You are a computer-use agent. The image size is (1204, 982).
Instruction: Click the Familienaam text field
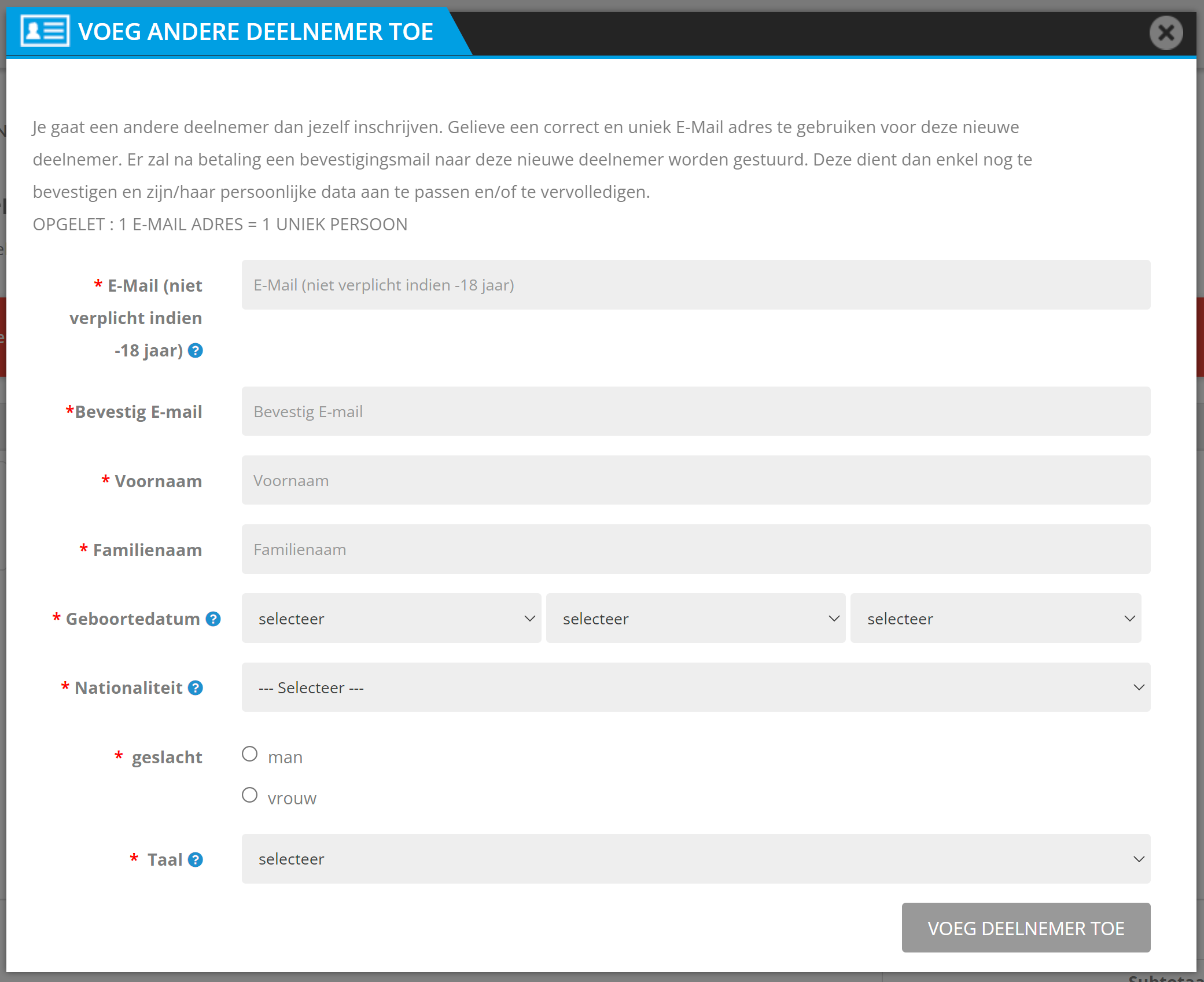[695, 549]
